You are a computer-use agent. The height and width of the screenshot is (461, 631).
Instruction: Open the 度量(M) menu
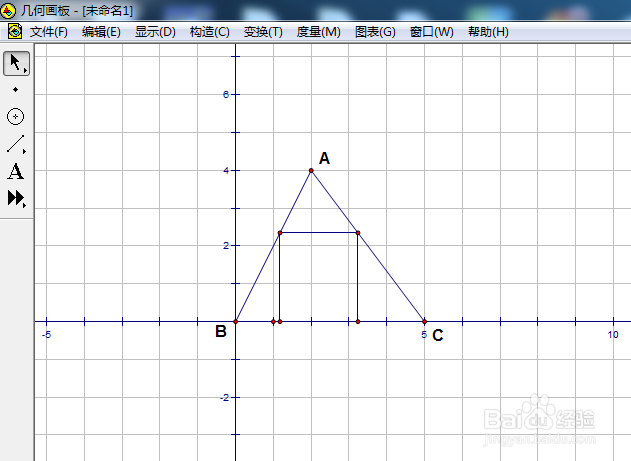[x=318, y=32]
